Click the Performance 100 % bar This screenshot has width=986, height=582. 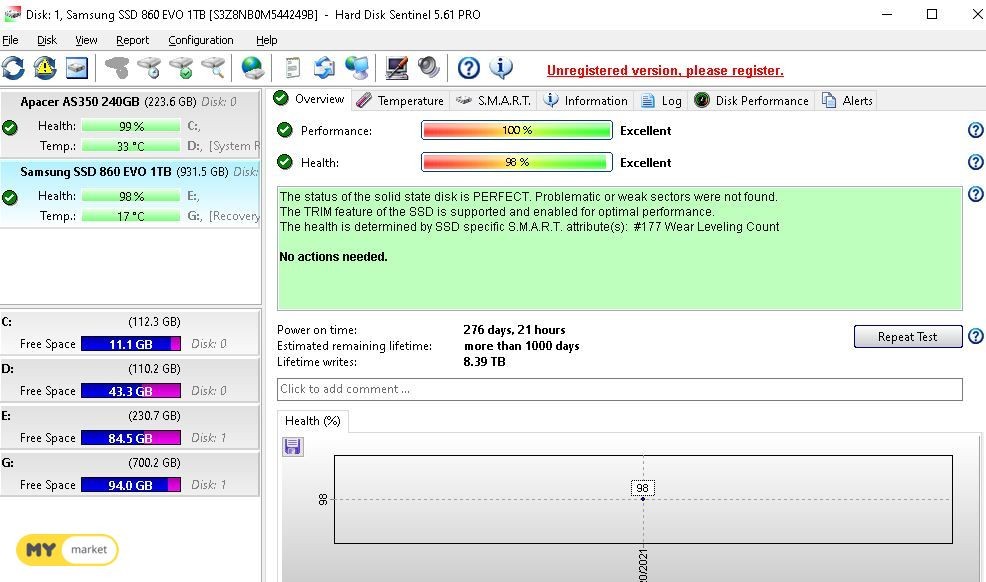pos(516,130)
